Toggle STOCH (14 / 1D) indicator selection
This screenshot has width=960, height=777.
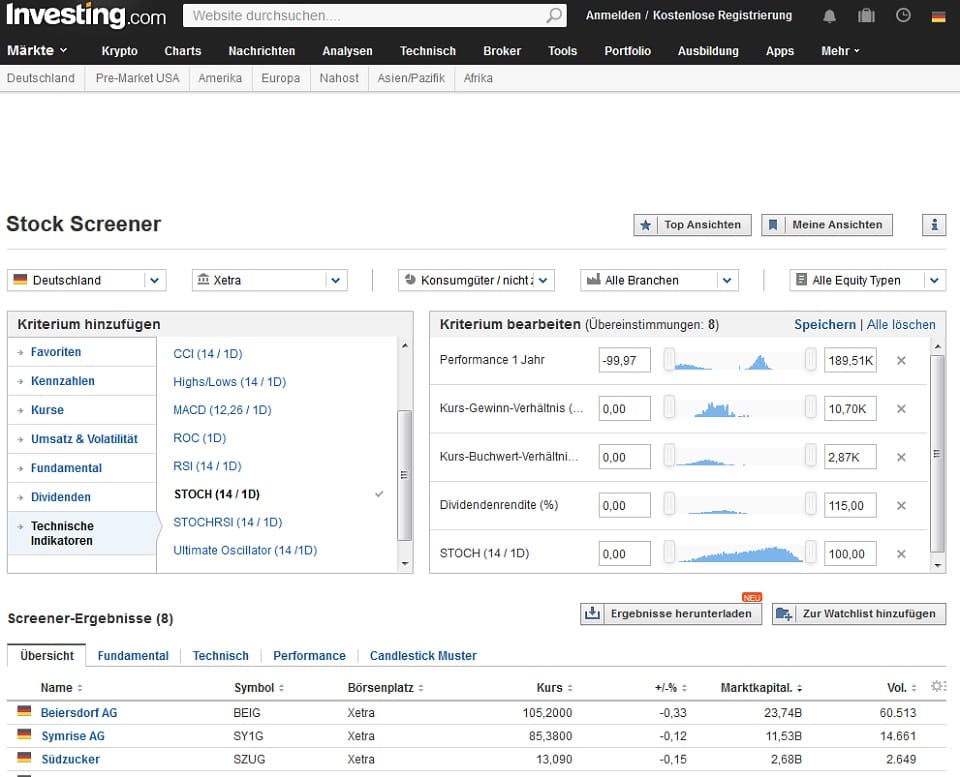pos(216,494)
